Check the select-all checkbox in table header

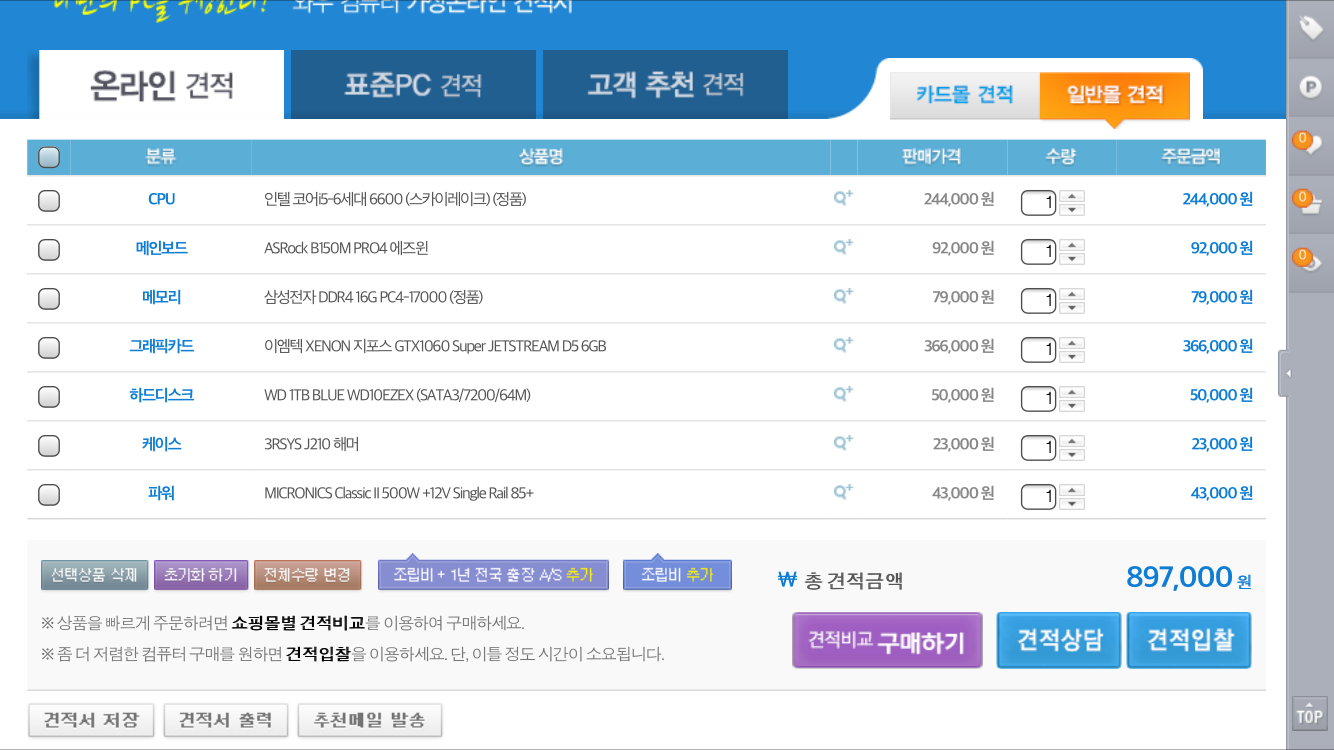tap(48, 157)
